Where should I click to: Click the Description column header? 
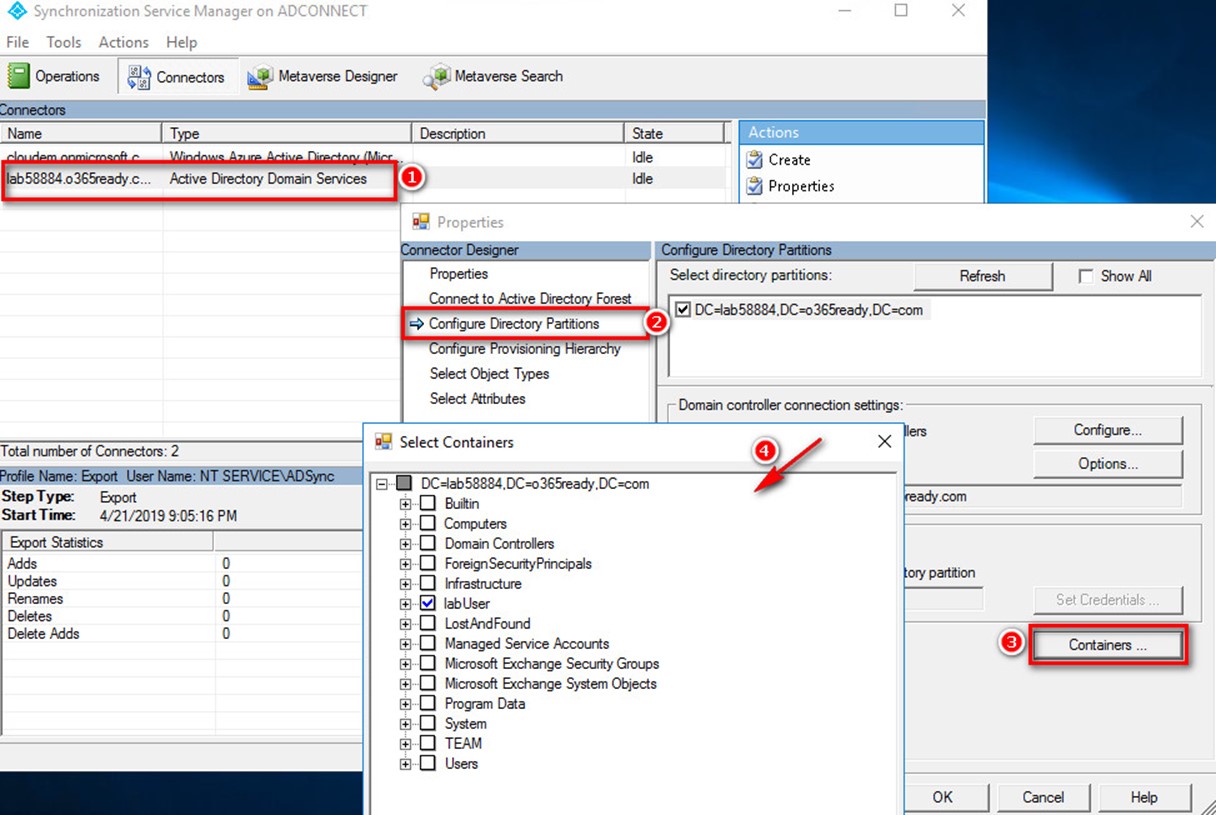coord(518,133)
